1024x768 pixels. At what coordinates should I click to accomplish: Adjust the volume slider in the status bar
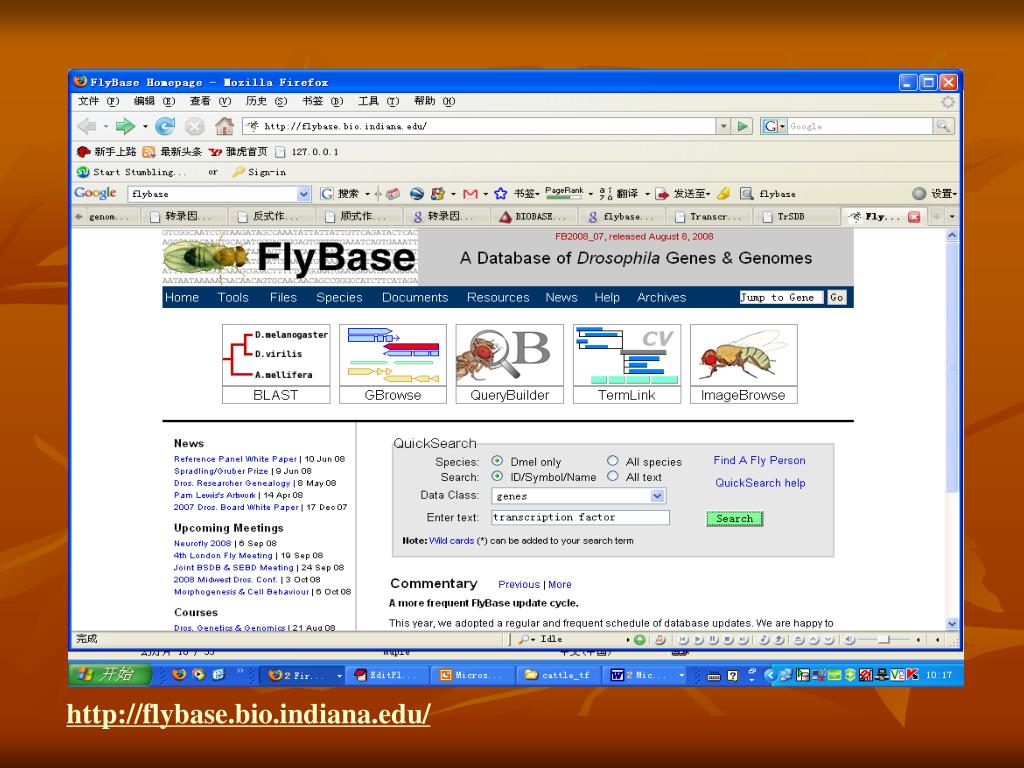pos(886,640)
